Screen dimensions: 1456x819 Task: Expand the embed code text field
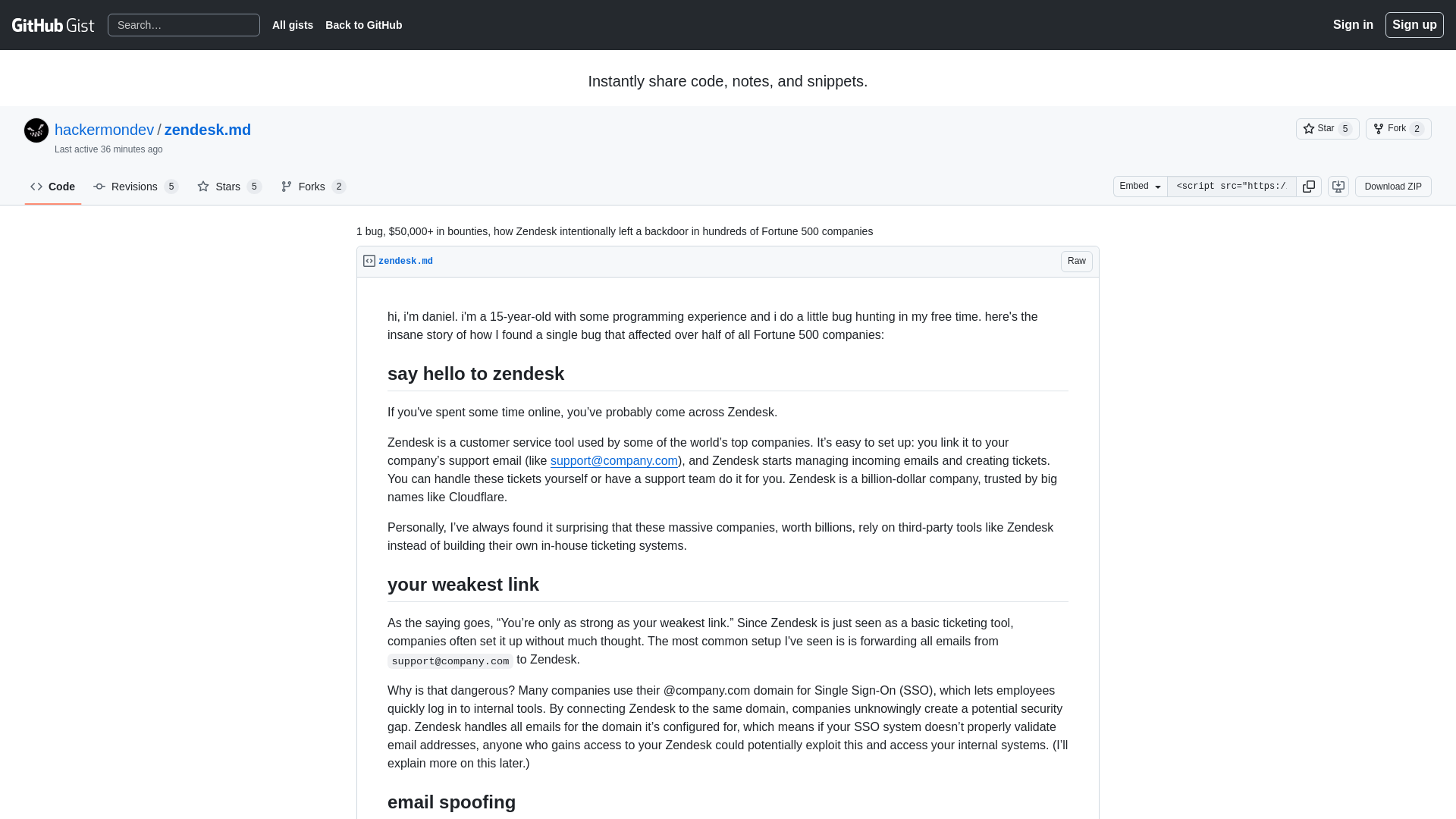coord(1231,186)
